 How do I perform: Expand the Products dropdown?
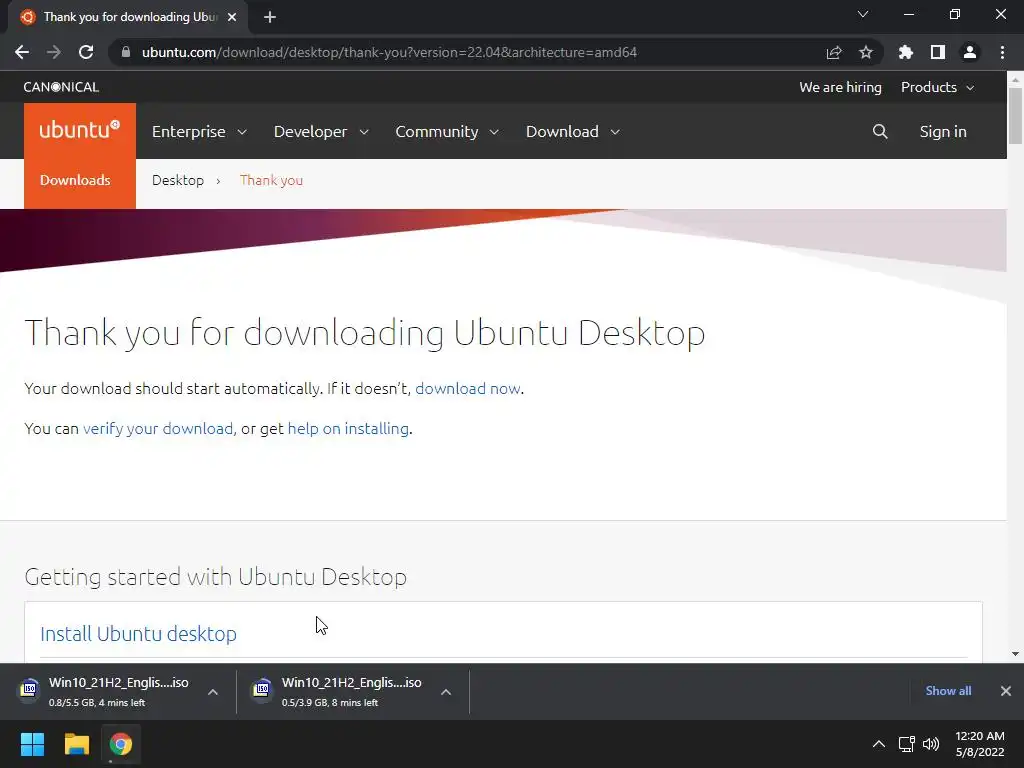tap(938, 87)
